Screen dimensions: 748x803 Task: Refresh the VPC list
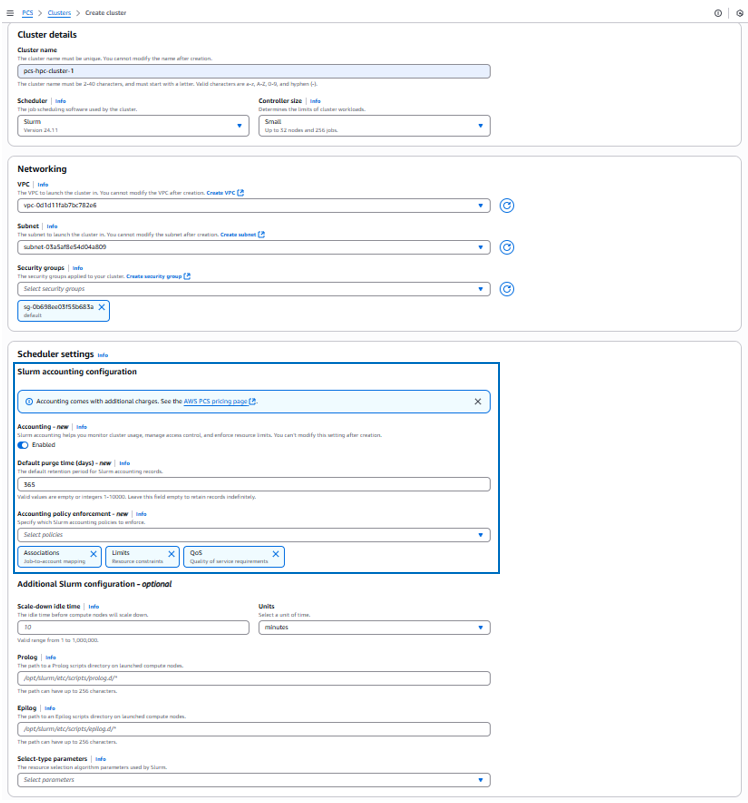(x=508, y=206)
